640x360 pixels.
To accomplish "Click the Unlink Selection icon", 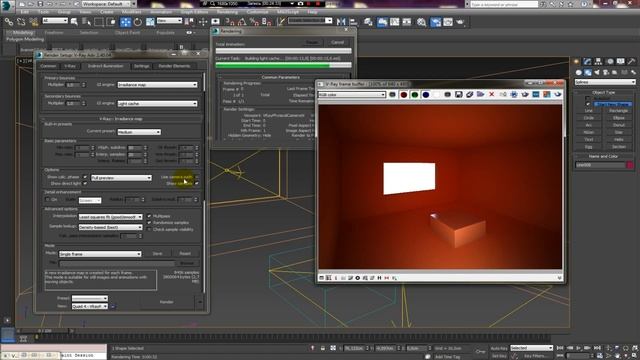I will click(20, 22).
